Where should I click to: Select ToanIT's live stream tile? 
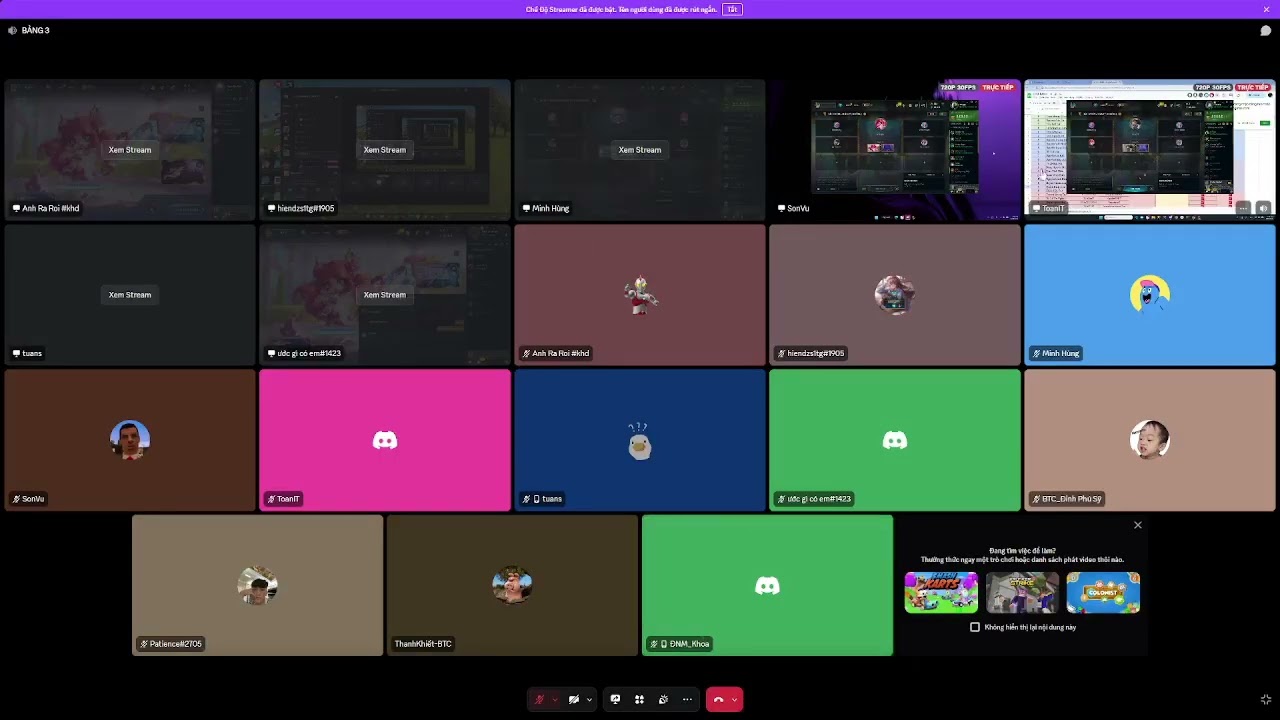(1150, 150)
